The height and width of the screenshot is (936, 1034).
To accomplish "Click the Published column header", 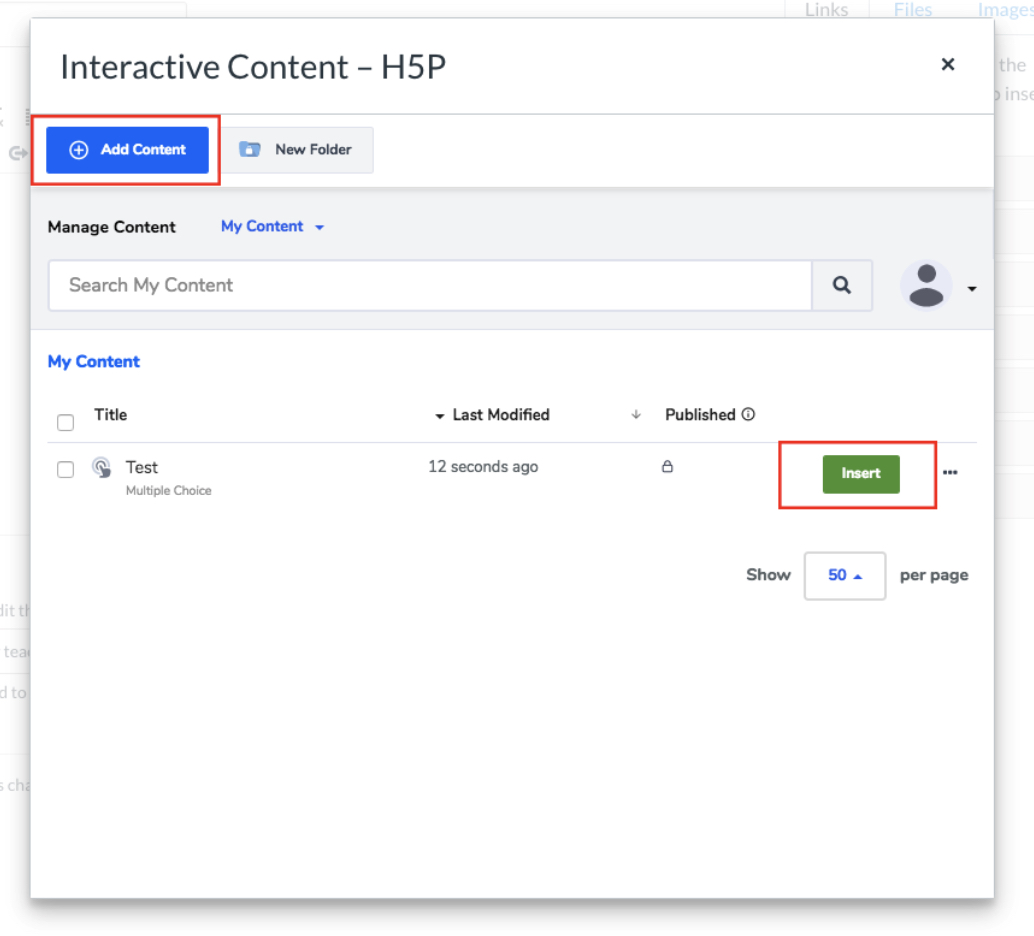I will coord(700,415).
